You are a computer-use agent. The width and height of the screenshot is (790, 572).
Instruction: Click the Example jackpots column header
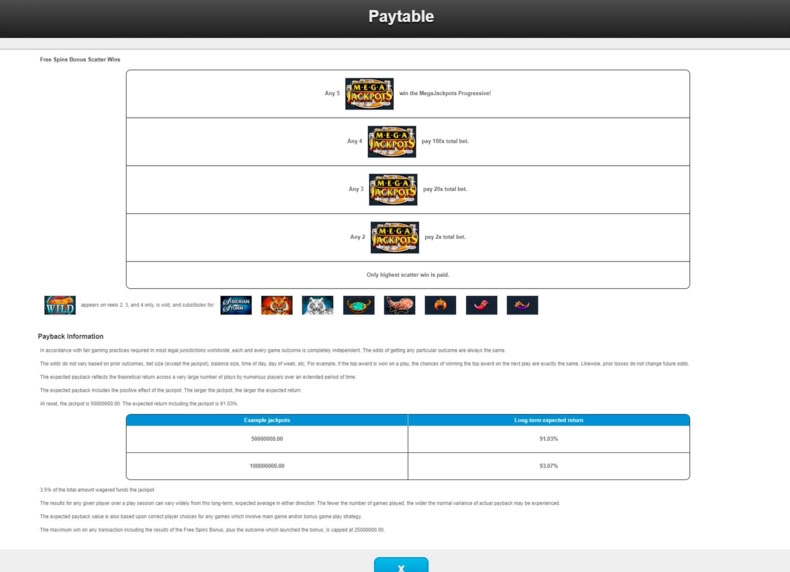point(267,420)
